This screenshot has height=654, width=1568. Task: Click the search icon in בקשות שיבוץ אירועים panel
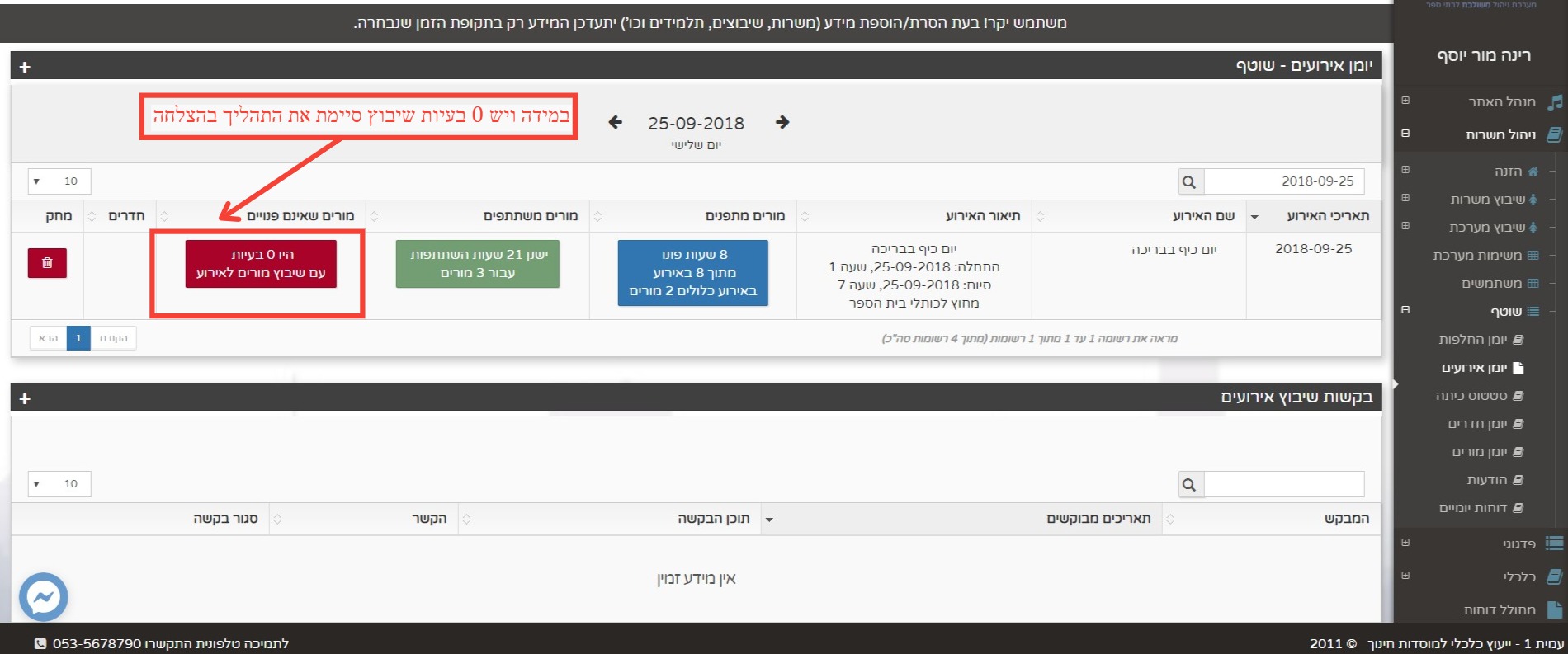tap(1189, 484)
